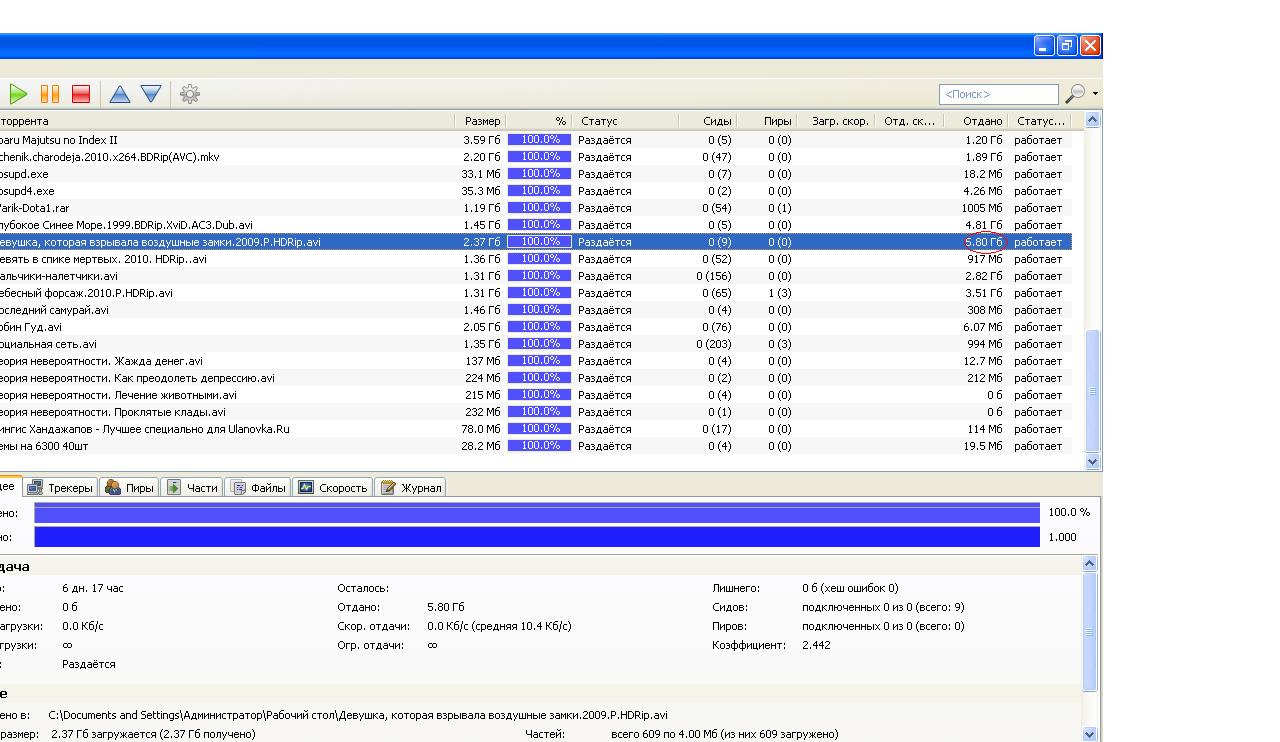
Task: Click the magnifier search icon
Action: tap(1075, 94)
